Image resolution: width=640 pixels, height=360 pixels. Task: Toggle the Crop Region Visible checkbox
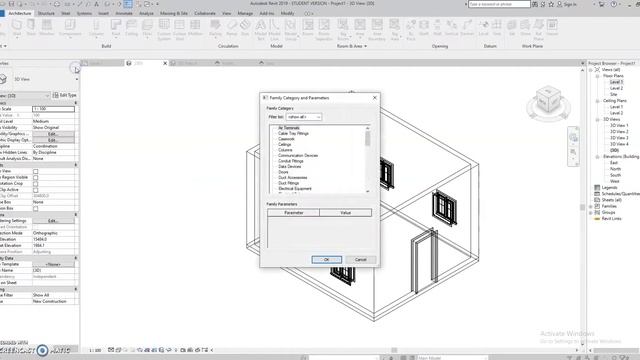[36, 178]
